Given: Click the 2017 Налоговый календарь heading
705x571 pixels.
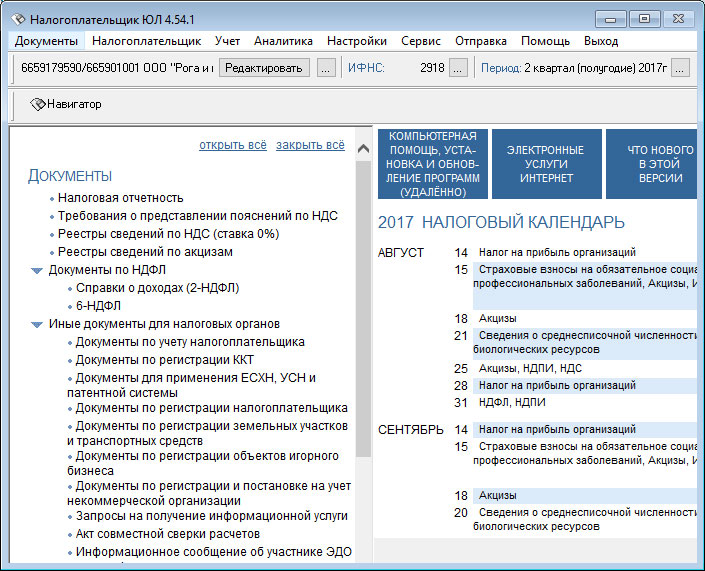Looking at the screenshot, I should [501, 223].
